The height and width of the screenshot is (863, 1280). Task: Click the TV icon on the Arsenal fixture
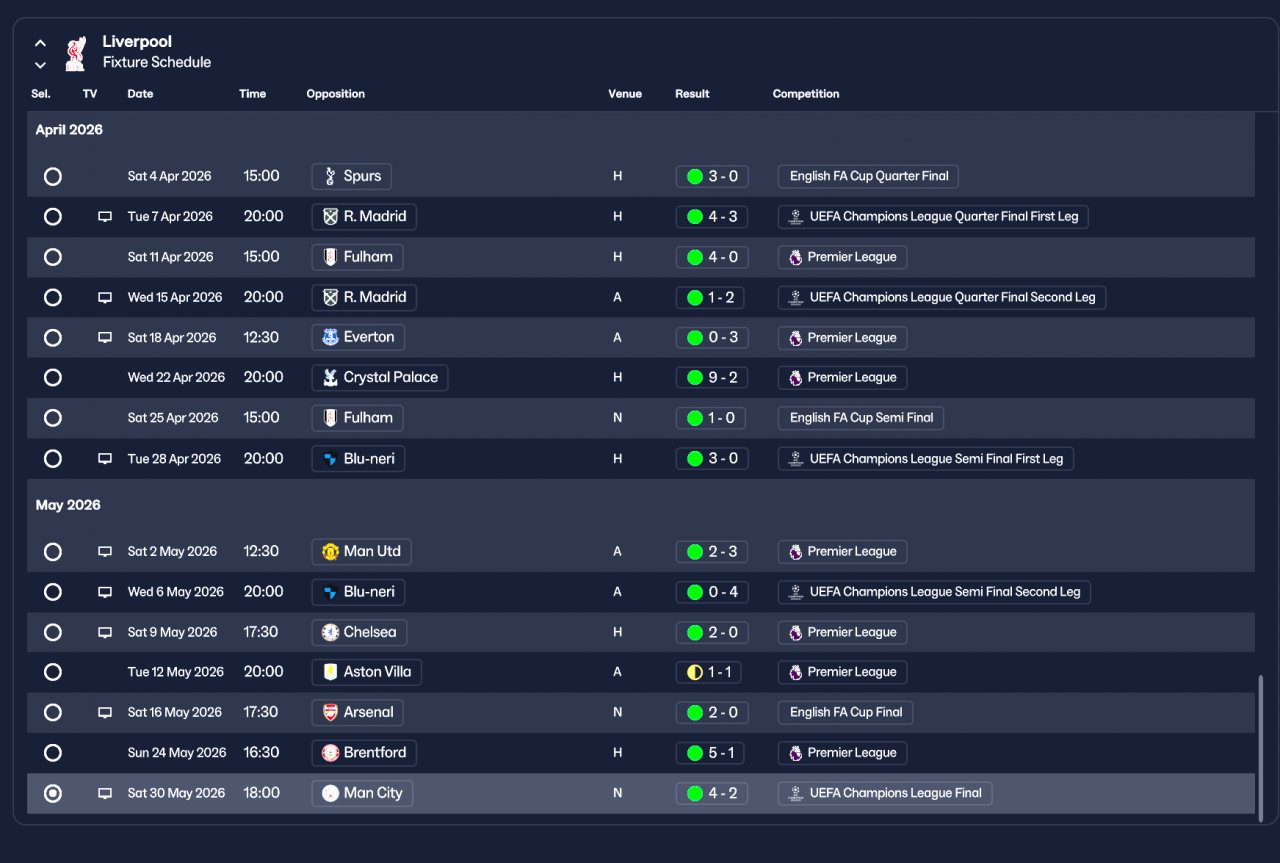click(105, 713)
